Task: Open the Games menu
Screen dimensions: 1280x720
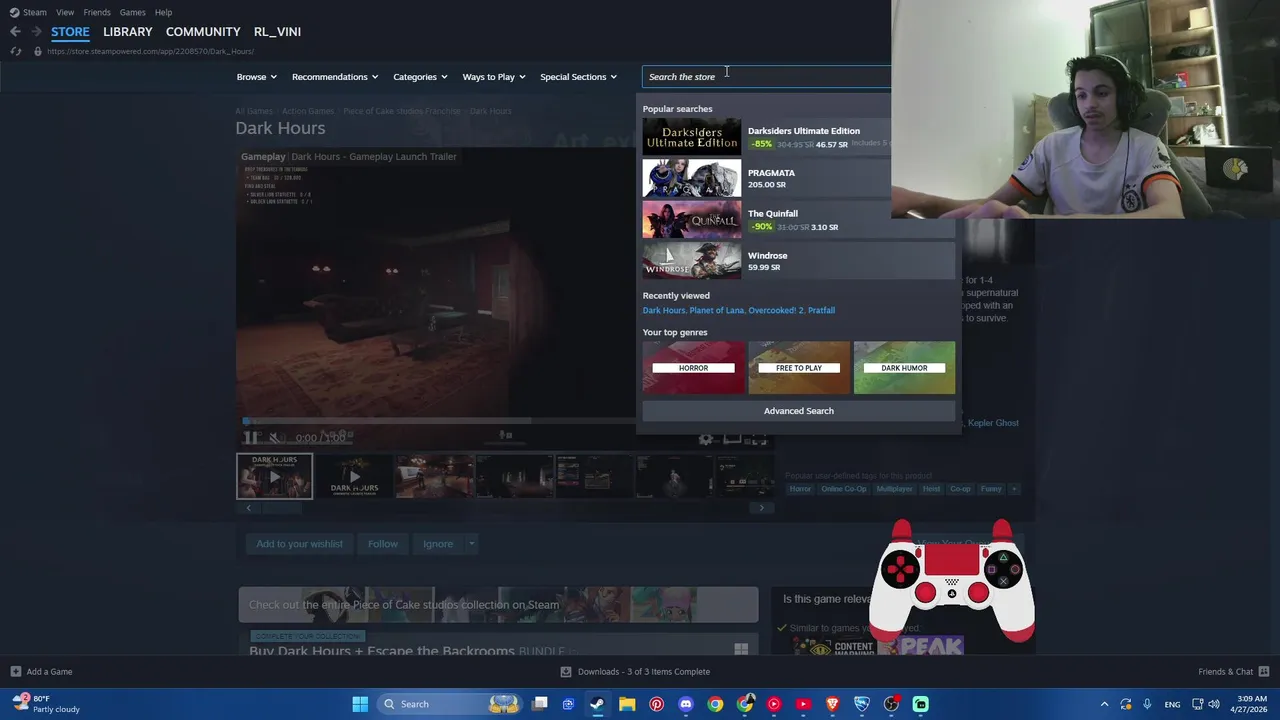Action: [132, 12]
